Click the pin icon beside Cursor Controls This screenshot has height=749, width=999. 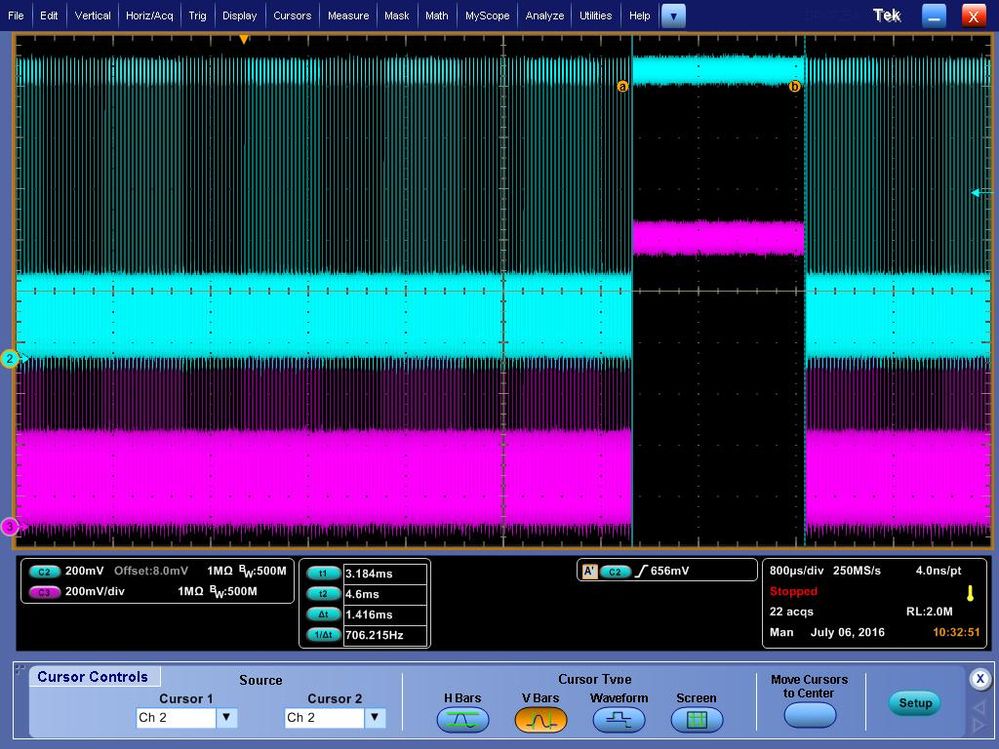point(20,670)
